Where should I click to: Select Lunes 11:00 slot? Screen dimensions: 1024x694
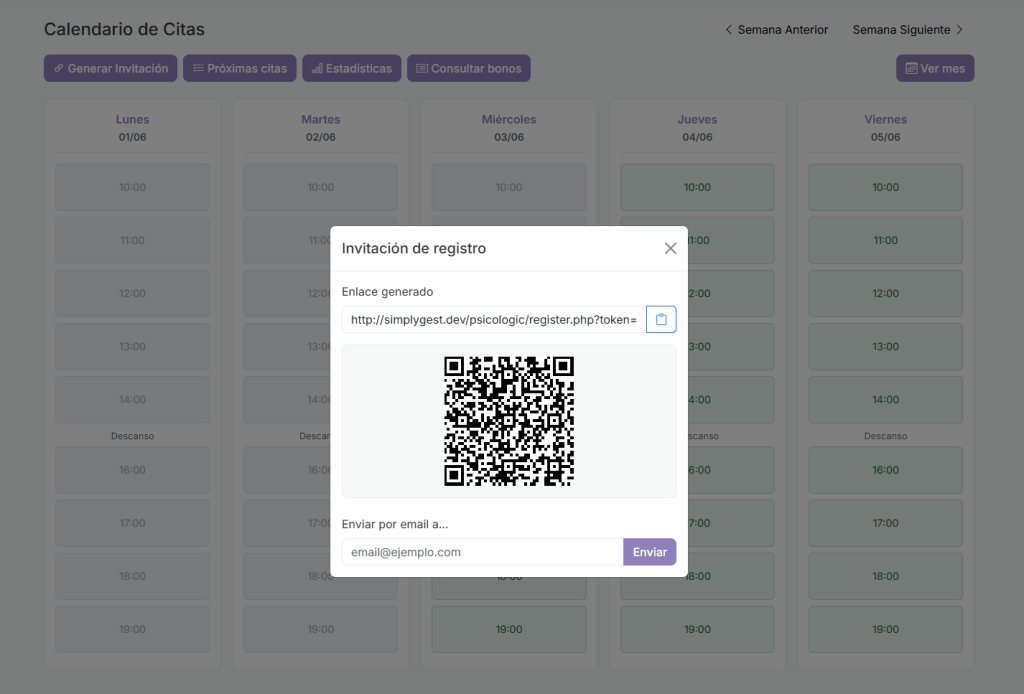pos(133,240)
